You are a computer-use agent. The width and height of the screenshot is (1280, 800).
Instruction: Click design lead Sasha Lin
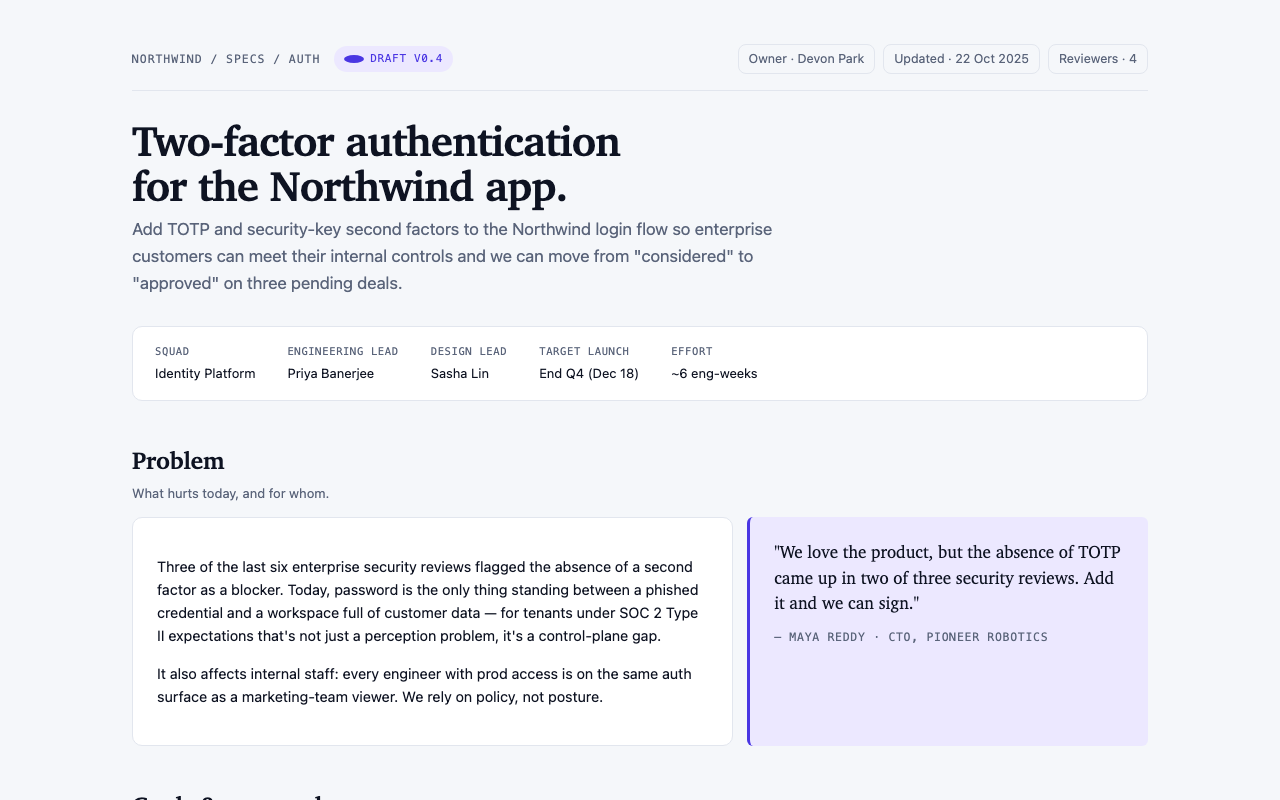(x=460, y=374)
